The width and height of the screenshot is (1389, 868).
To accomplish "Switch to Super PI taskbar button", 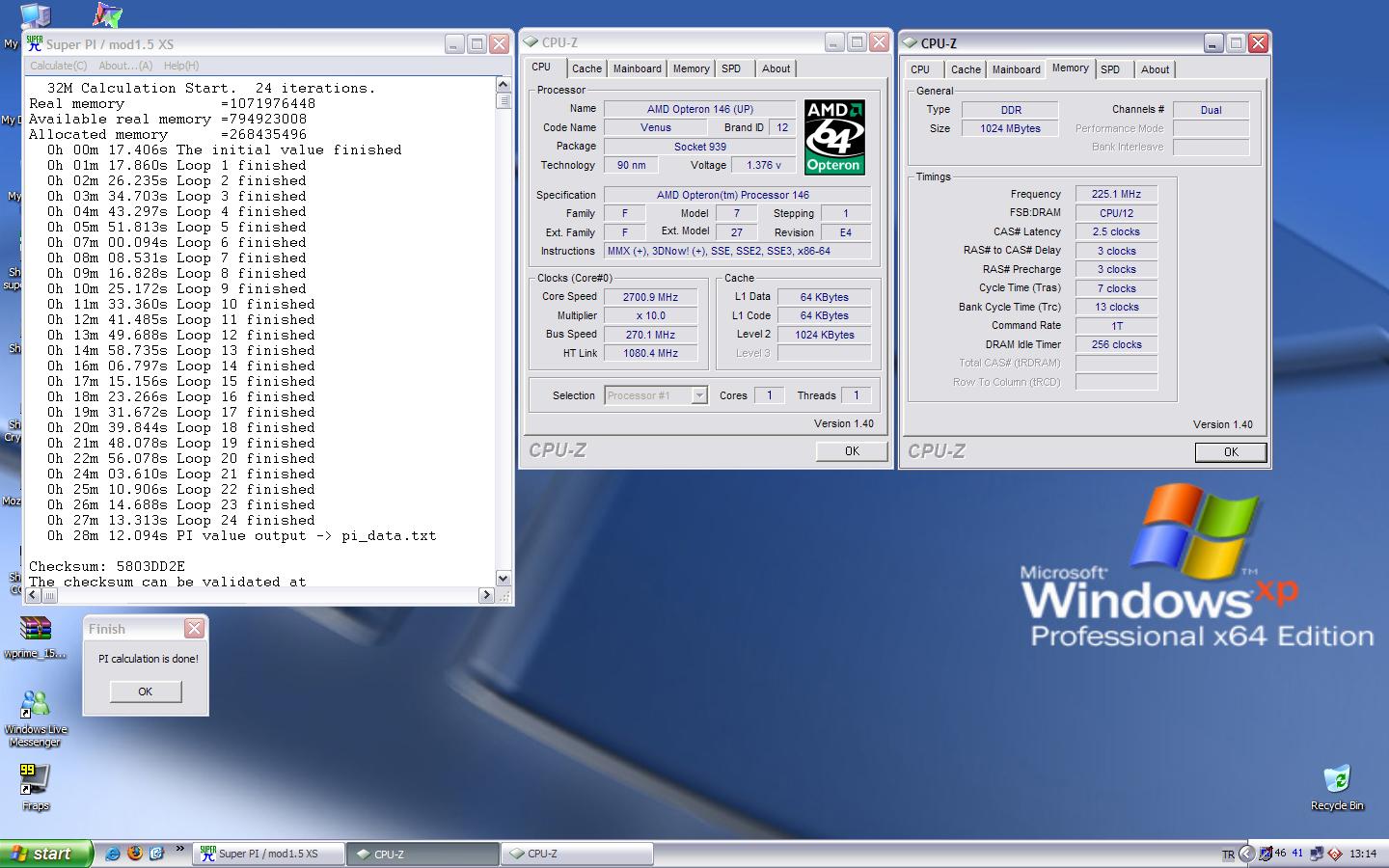I will [x=270, y=854].
